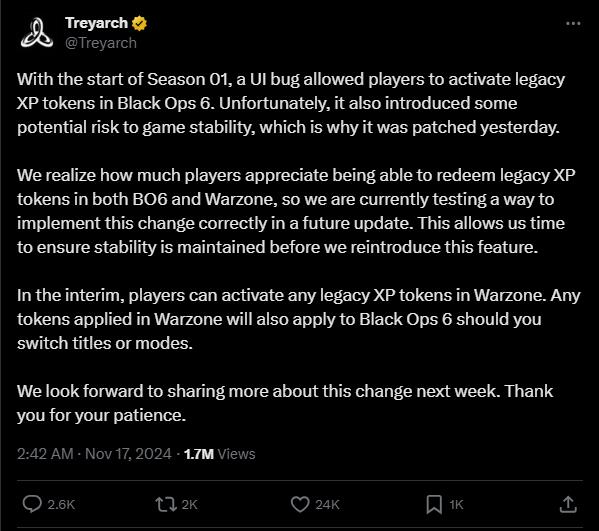The height and width of the screenshot is (531, 599).
Task: Select the paragraph starting "We look forward"
Action: pyautogui.click(x=285, y=403)
